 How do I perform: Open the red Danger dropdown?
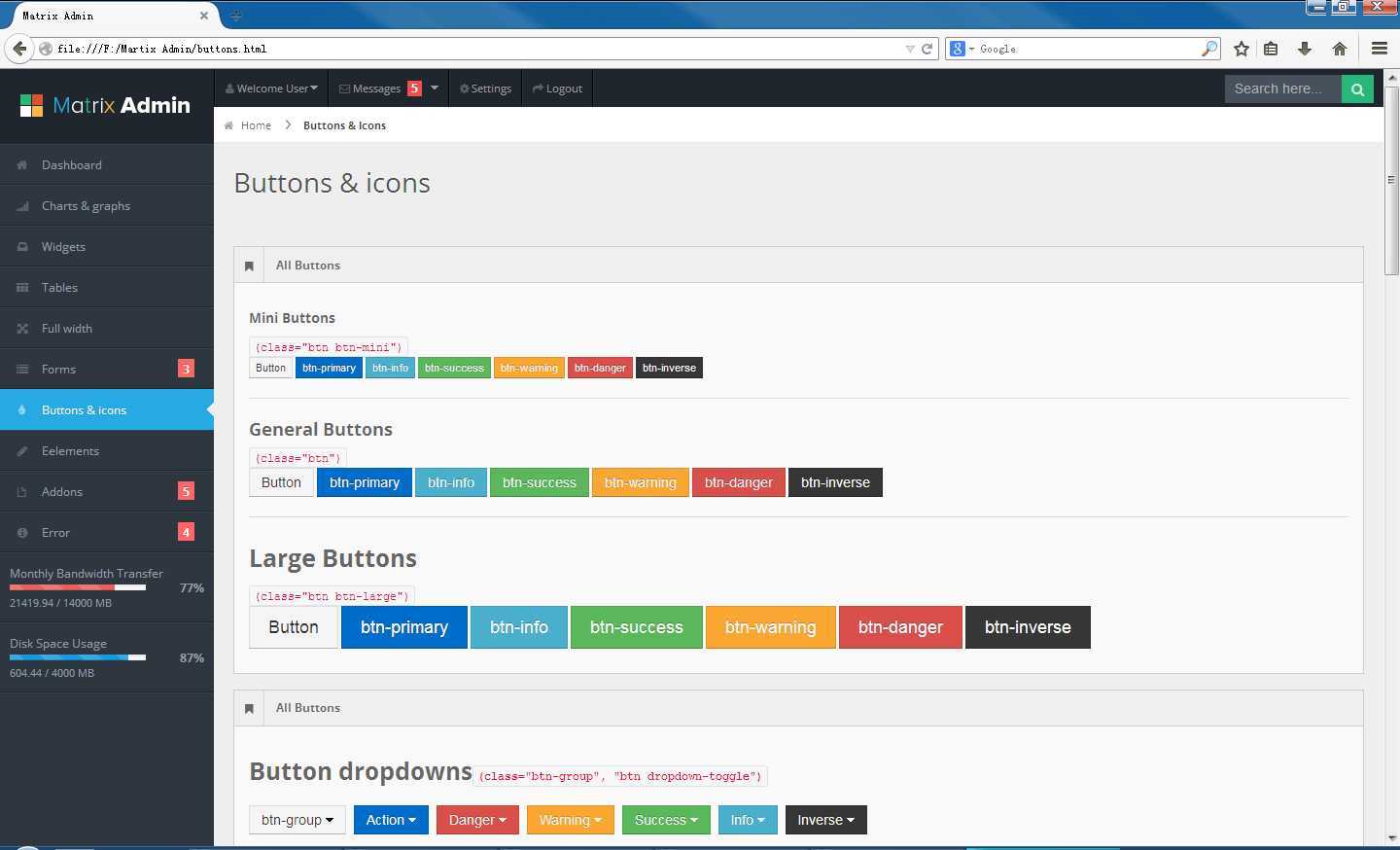[x=477, y=820]
